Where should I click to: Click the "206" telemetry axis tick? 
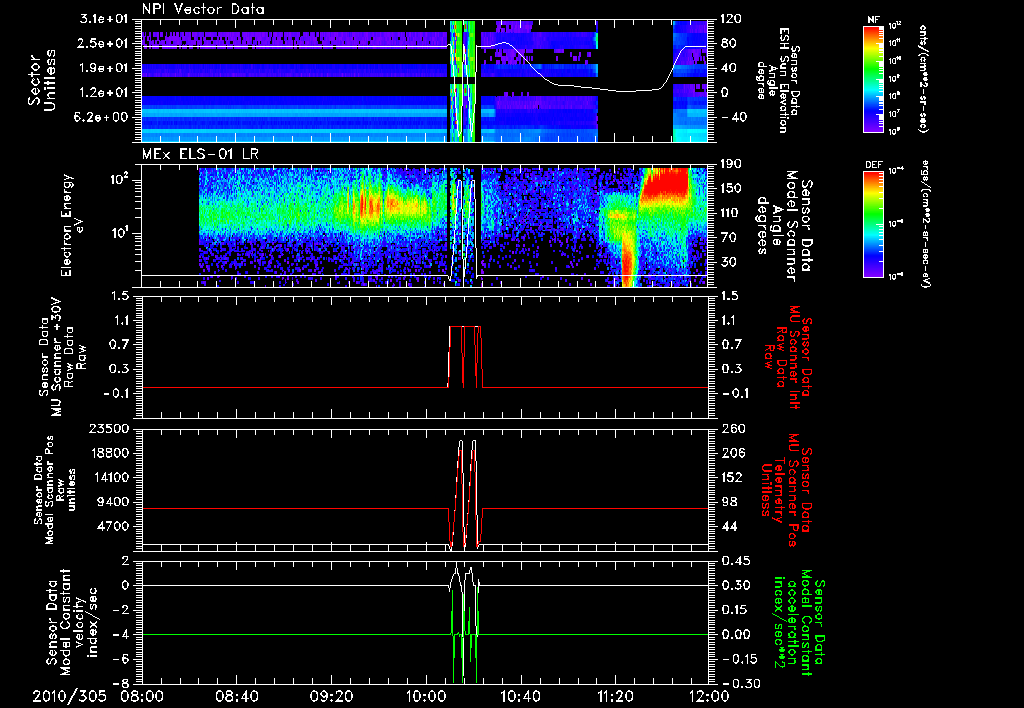[731, 453]
